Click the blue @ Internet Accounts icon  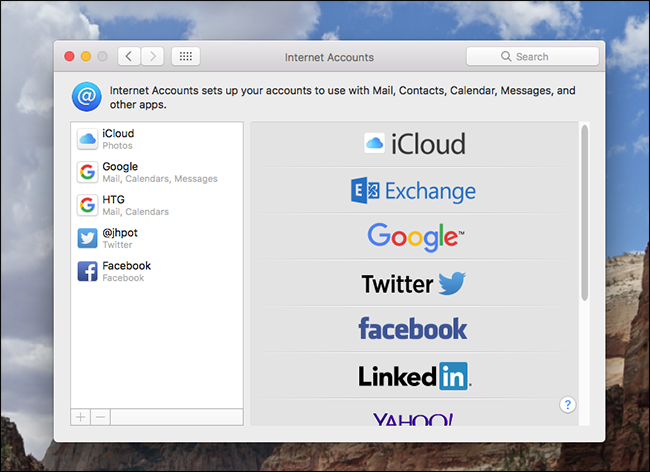coord(87,97)
